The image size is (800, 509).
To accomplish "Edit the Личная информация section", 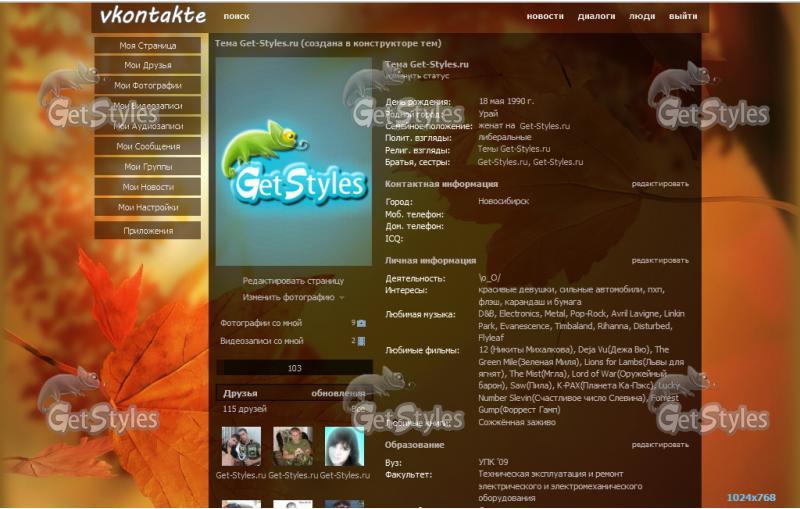I will [x=659, y=260].
